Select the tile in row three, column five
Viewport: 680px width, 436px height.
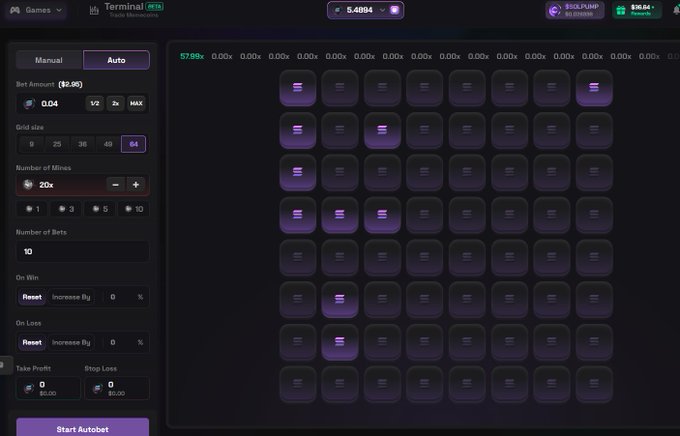click(x=467, y=173)
